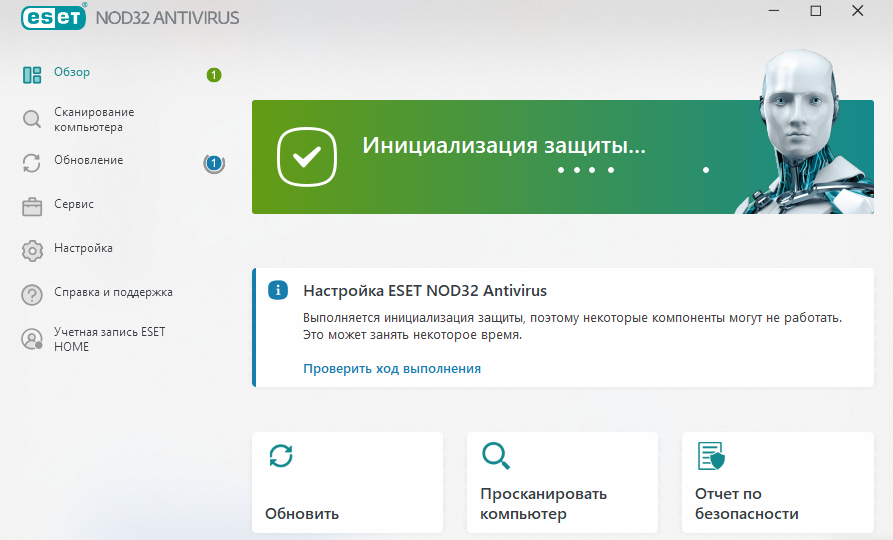Click the ESET logo
893x540 pixels.
tap(54, 17)
